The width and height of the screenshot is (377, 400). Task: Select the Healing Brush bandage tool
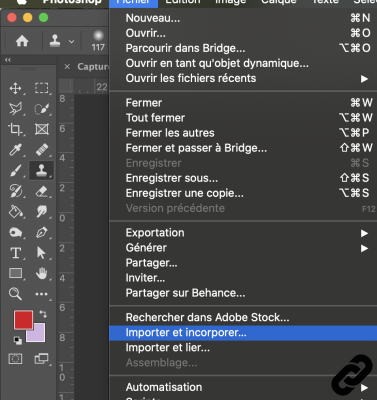click(x=42, y=150)
